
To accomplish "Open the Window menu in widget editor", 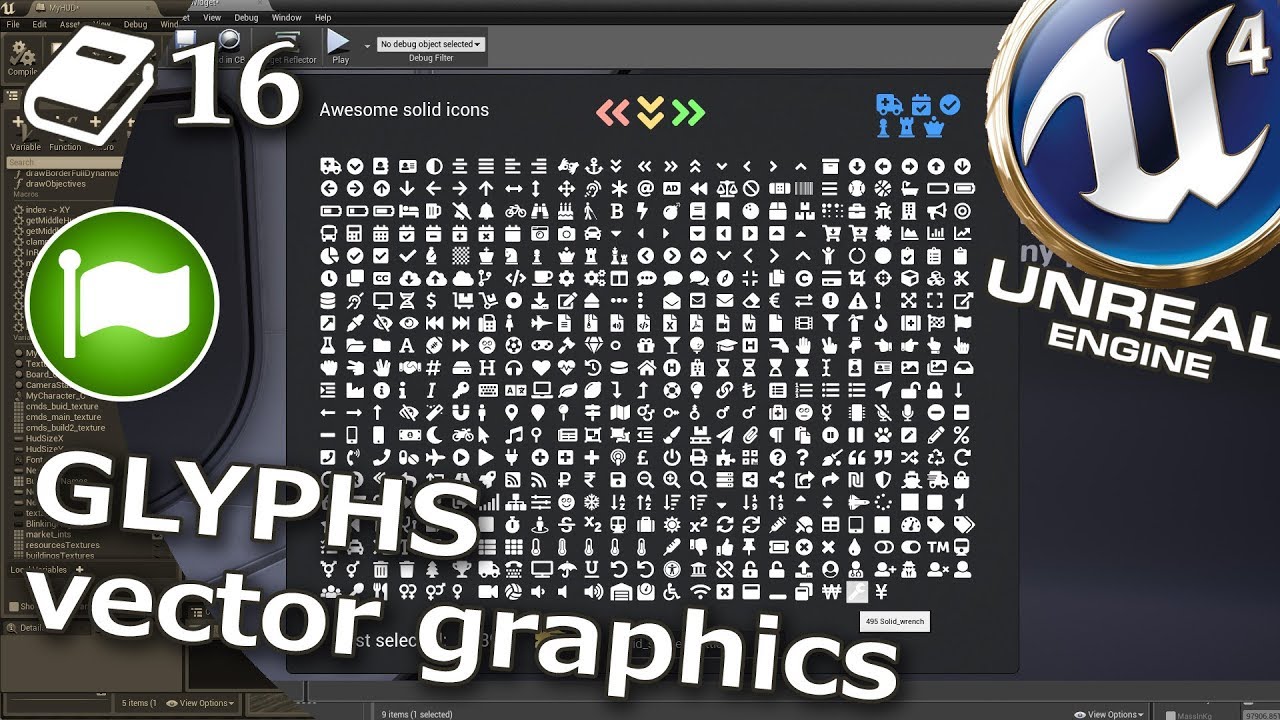I will [287, 17].
